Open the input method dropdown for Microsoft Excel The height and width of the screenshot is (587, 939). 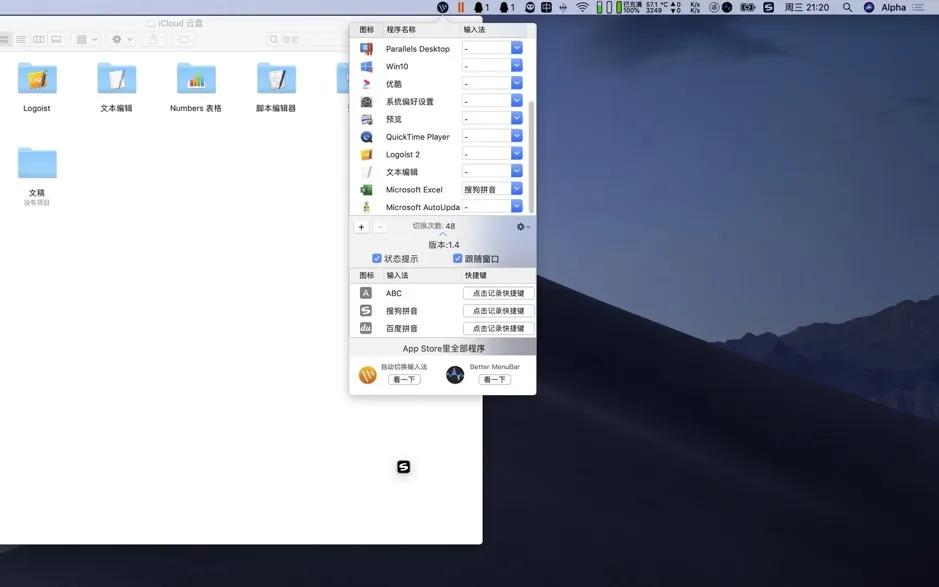tap(515, 189)
